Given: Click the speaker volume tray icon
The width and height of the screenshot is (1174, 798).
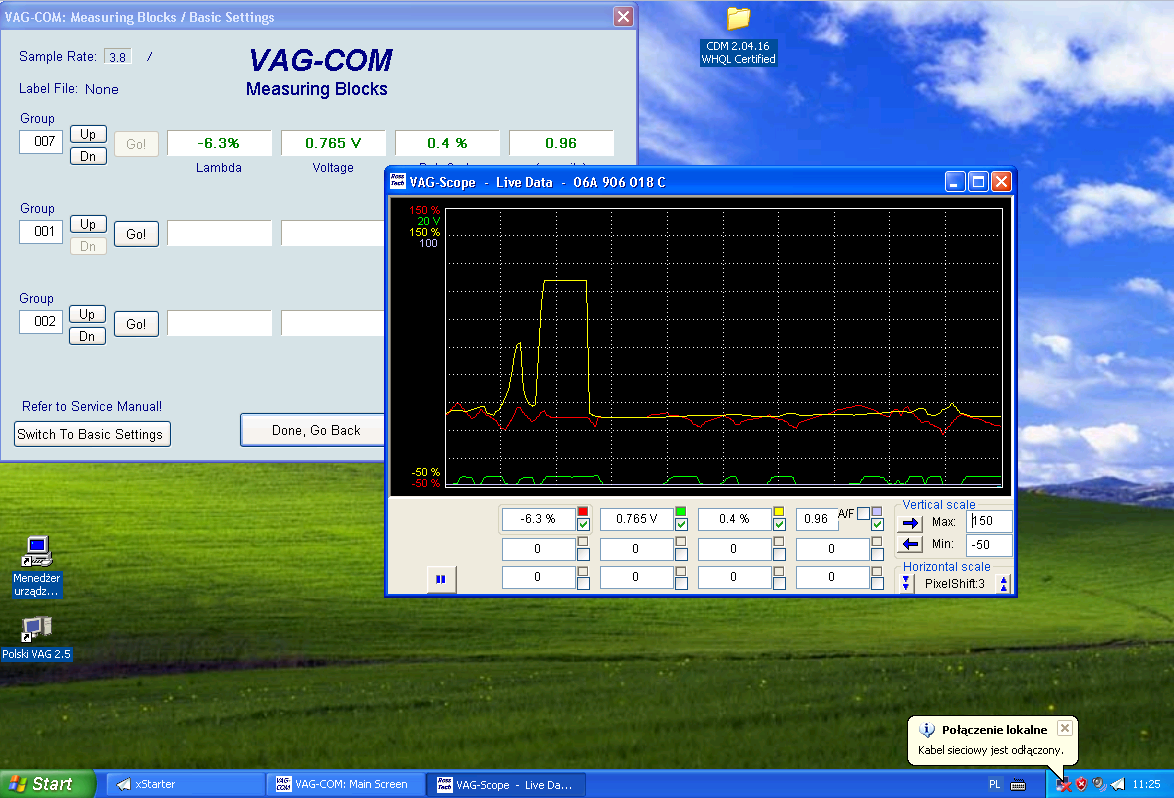Looking at the screenshot, I should 1099,785.
